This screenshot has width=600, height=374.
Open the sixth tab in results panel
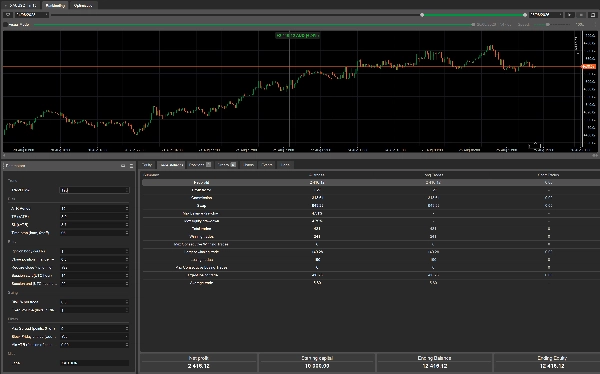tap(267, 165)
